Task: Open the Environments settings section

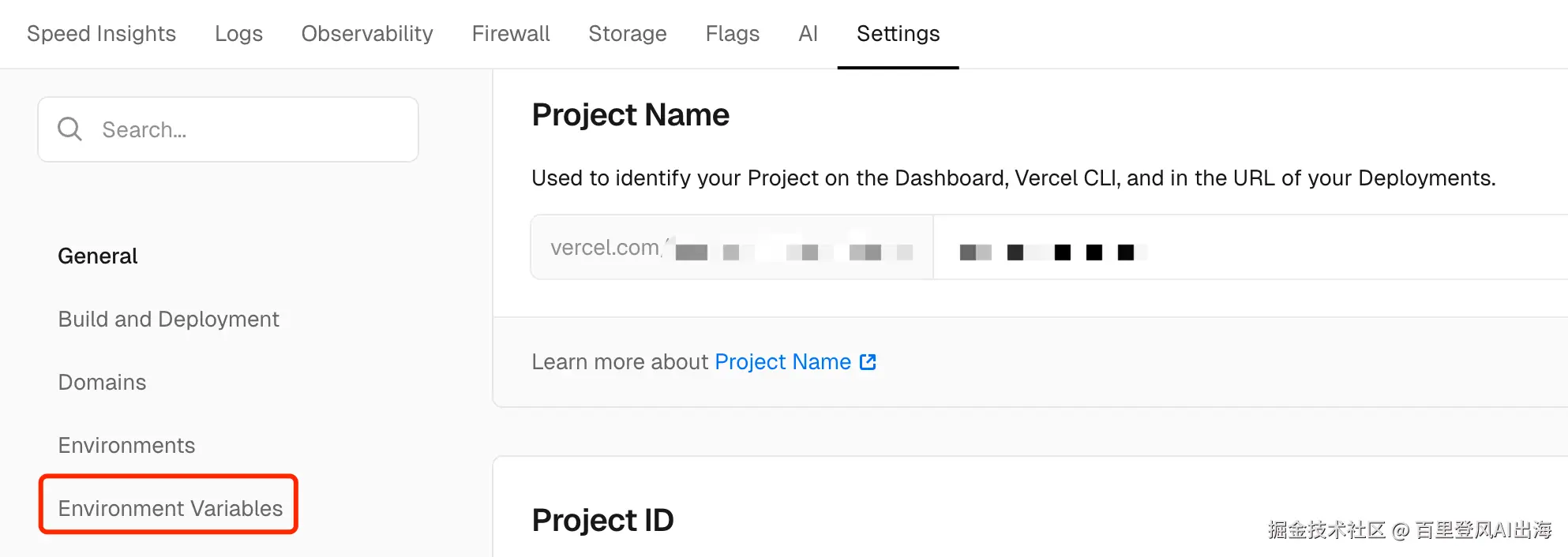Action: (x=126, y=446)
